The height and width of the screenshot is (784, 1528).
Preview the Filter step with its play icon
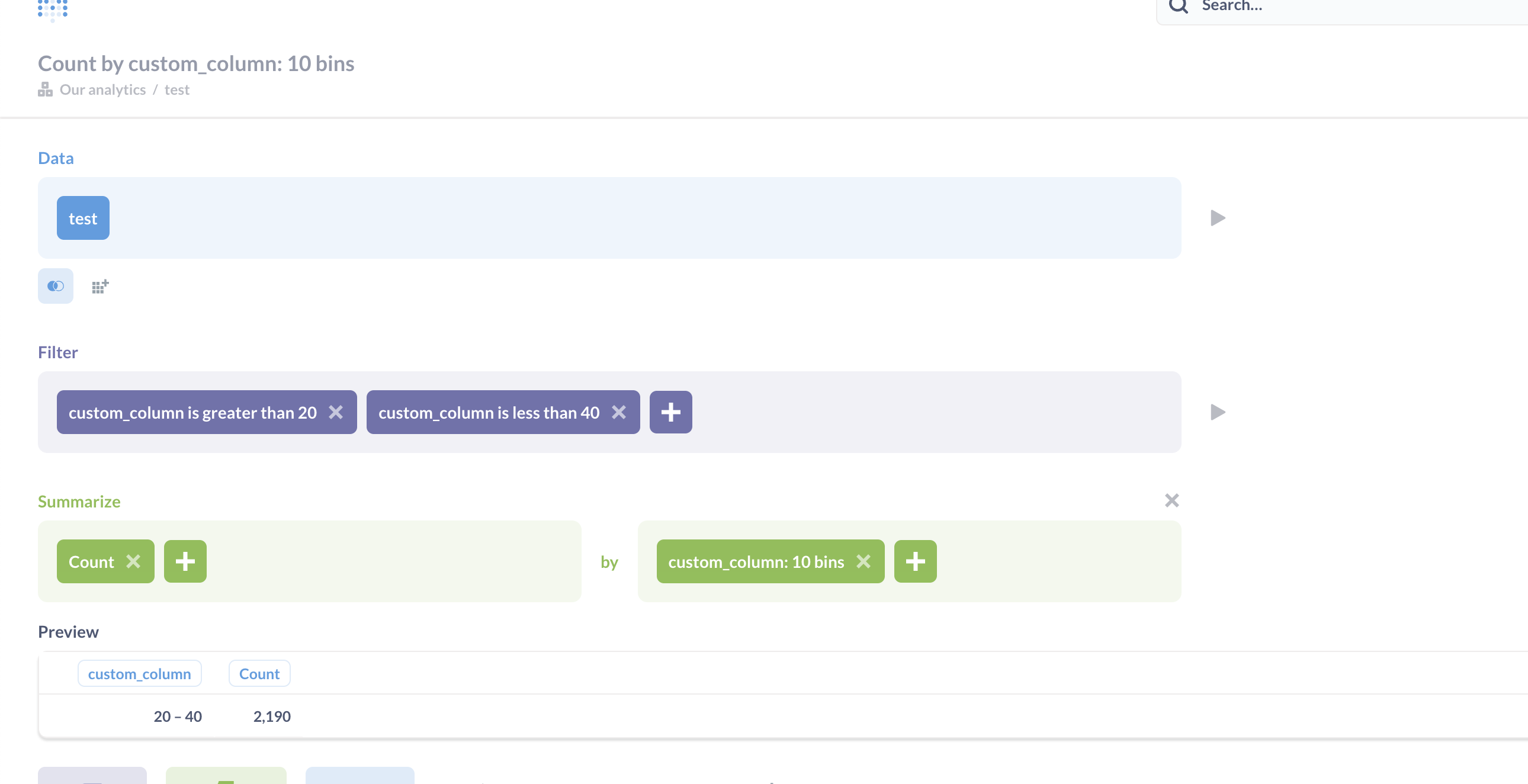[1218, 412]
